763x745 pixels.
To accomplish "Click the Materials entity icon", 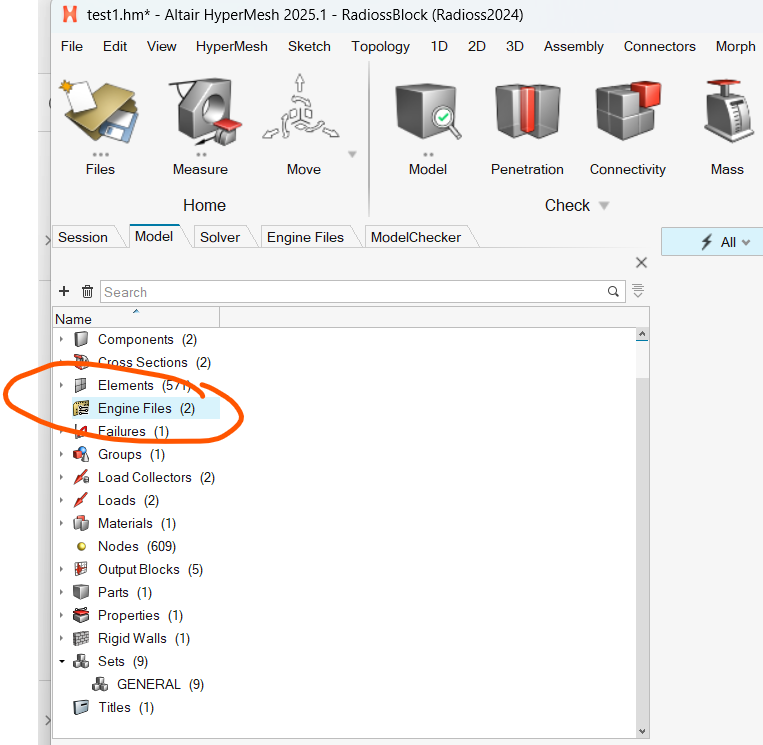I will (x=81, y=523).
